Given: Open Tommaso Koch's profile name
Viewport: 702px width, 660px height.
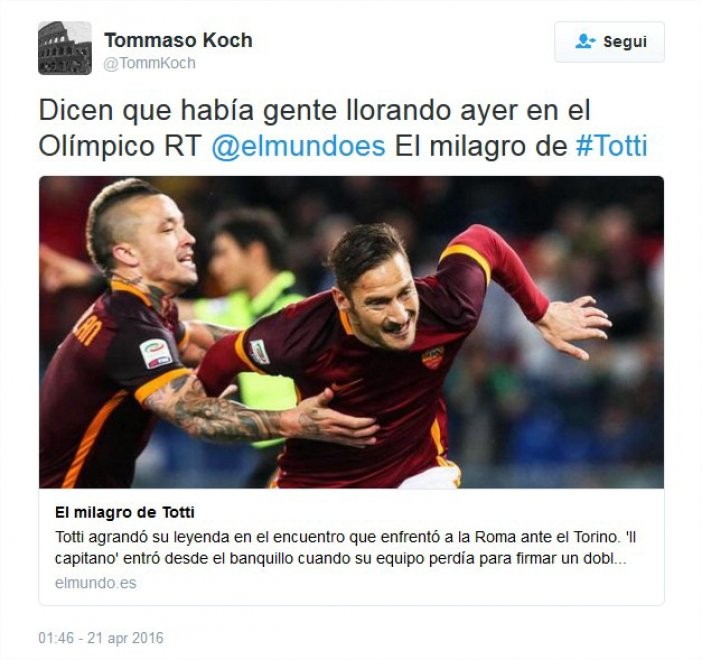Looking at the screenshot, I should tap(178, 40).
